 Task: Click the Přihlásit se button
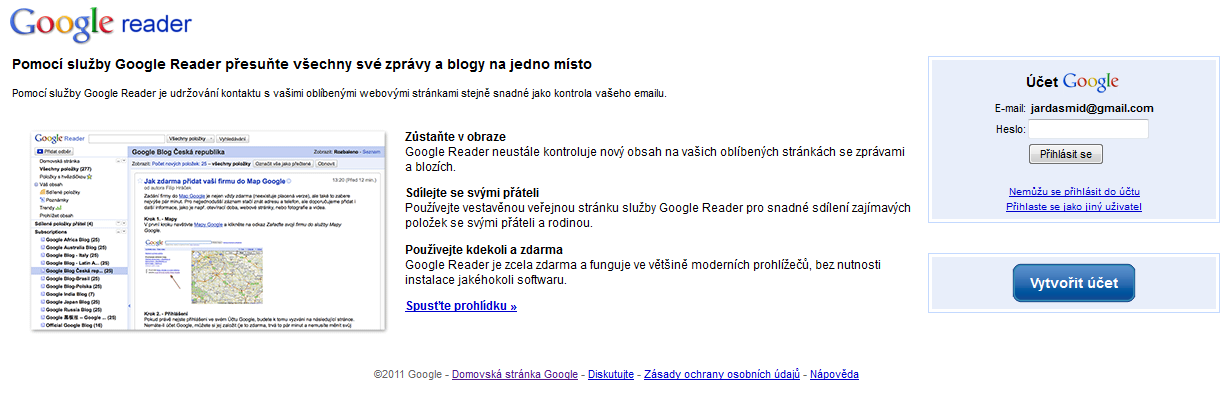(1066, 154)
